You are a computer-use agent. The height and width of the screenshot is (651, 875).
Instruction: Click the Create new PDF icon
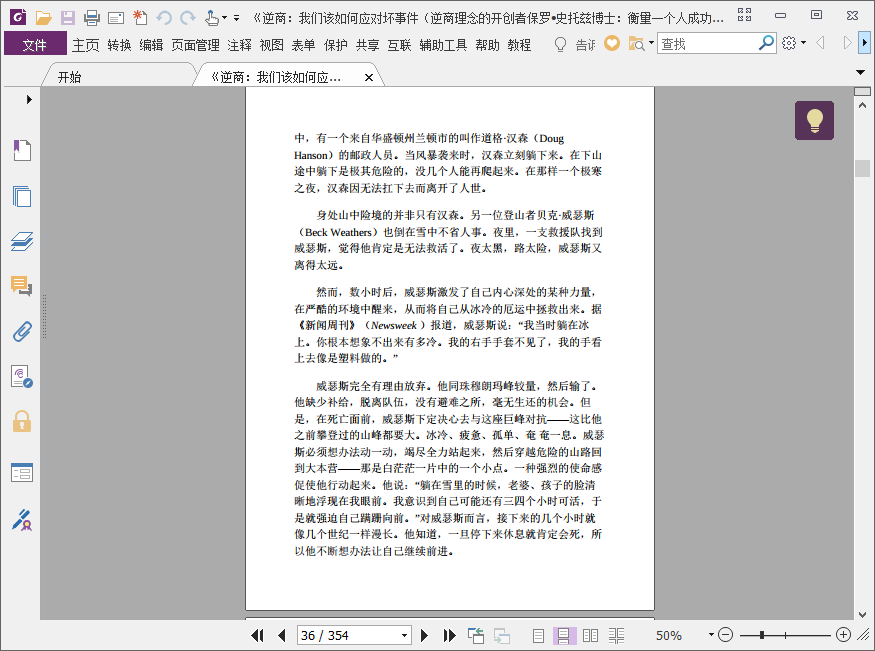click(140, 18)
